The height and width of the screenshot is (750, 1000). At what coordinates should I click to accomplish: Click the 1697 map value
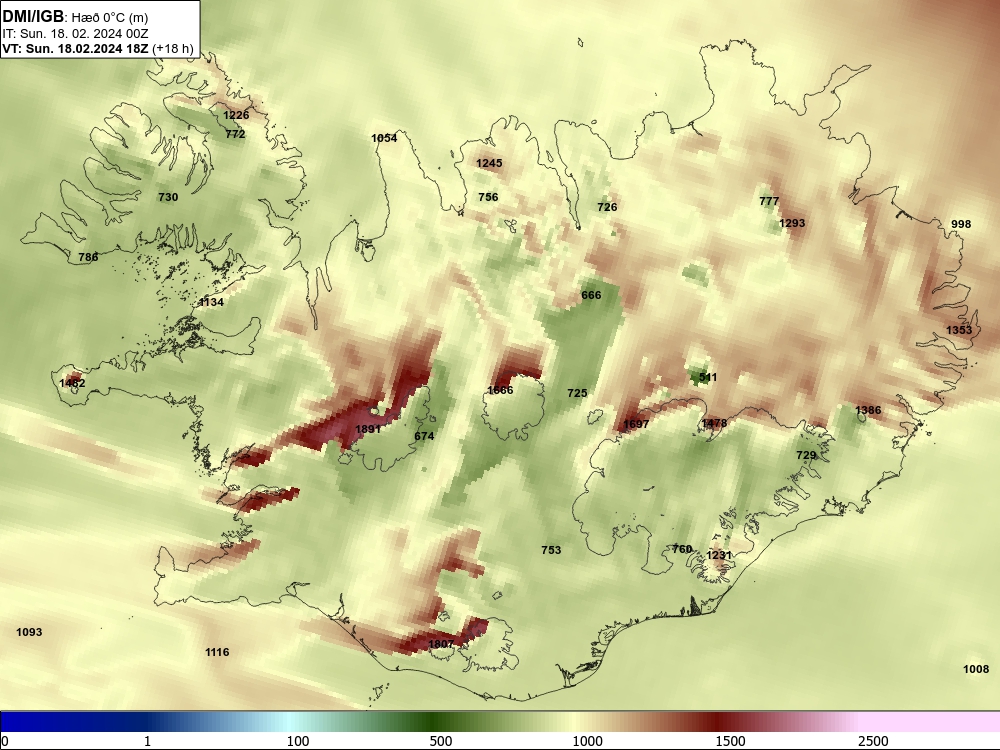[636, 424]
